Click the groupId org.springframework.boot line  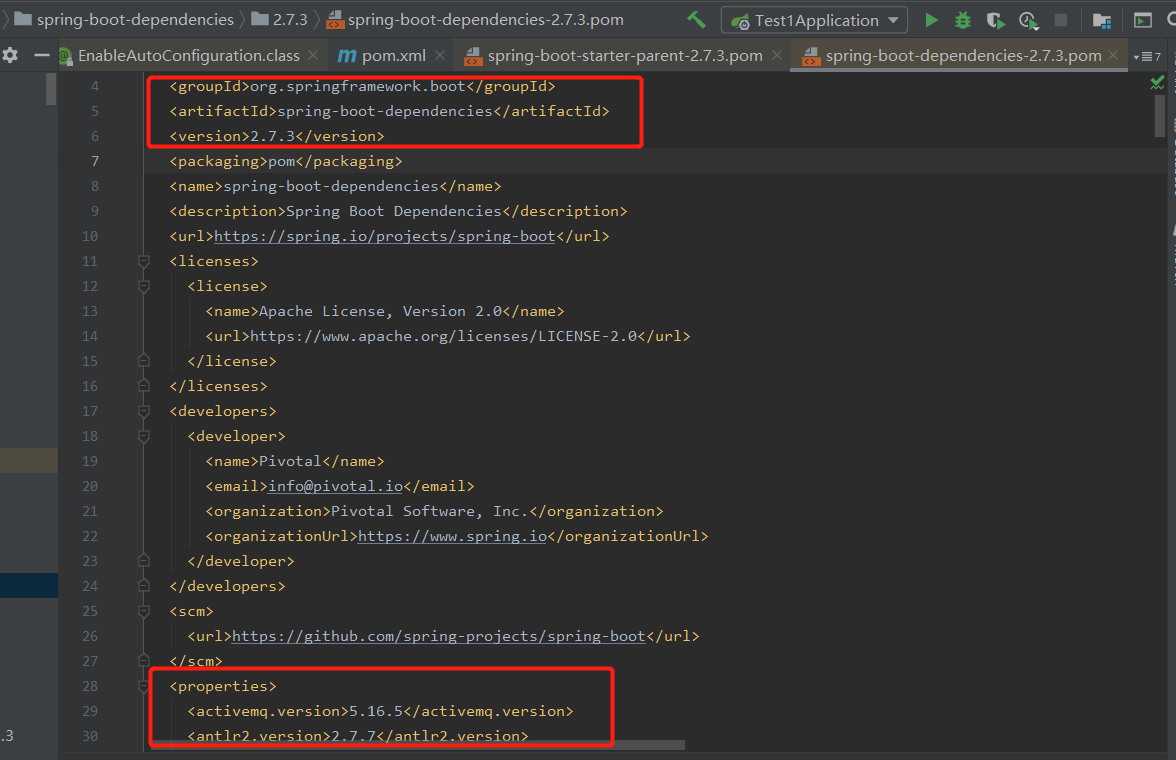click(x=362, y=86)
